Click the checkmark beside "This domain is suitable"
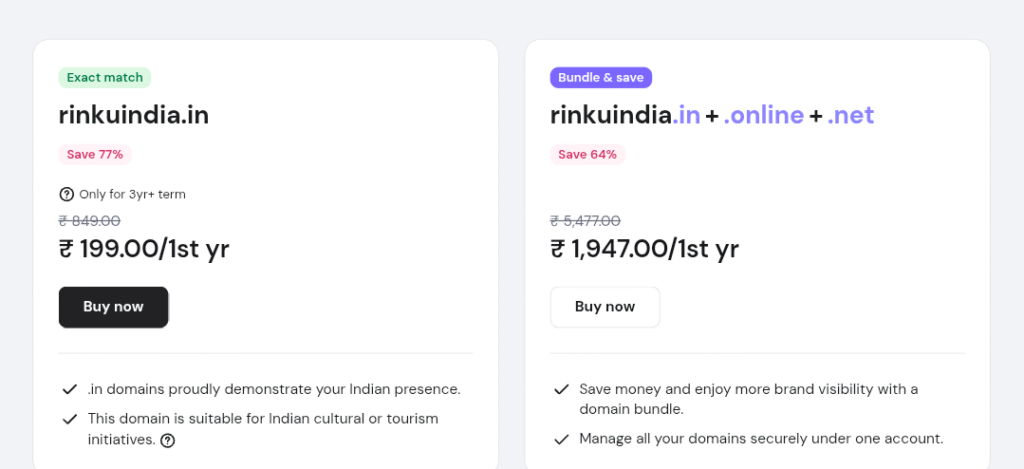The image size is (1024, 469). pos(70,419)
